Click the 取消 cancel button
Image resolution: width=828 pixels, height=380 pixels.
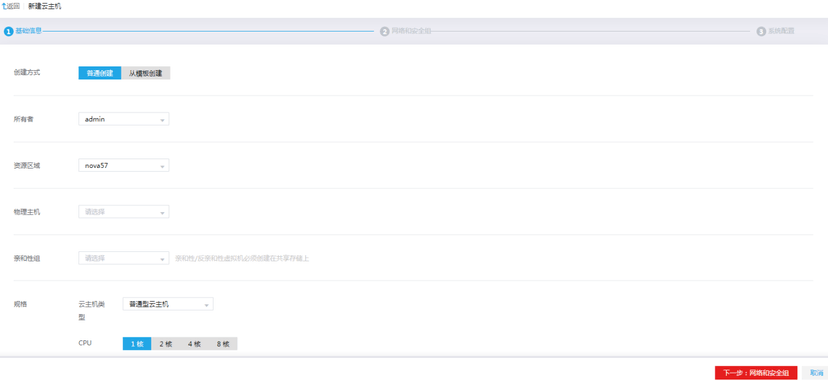(816, 373)
